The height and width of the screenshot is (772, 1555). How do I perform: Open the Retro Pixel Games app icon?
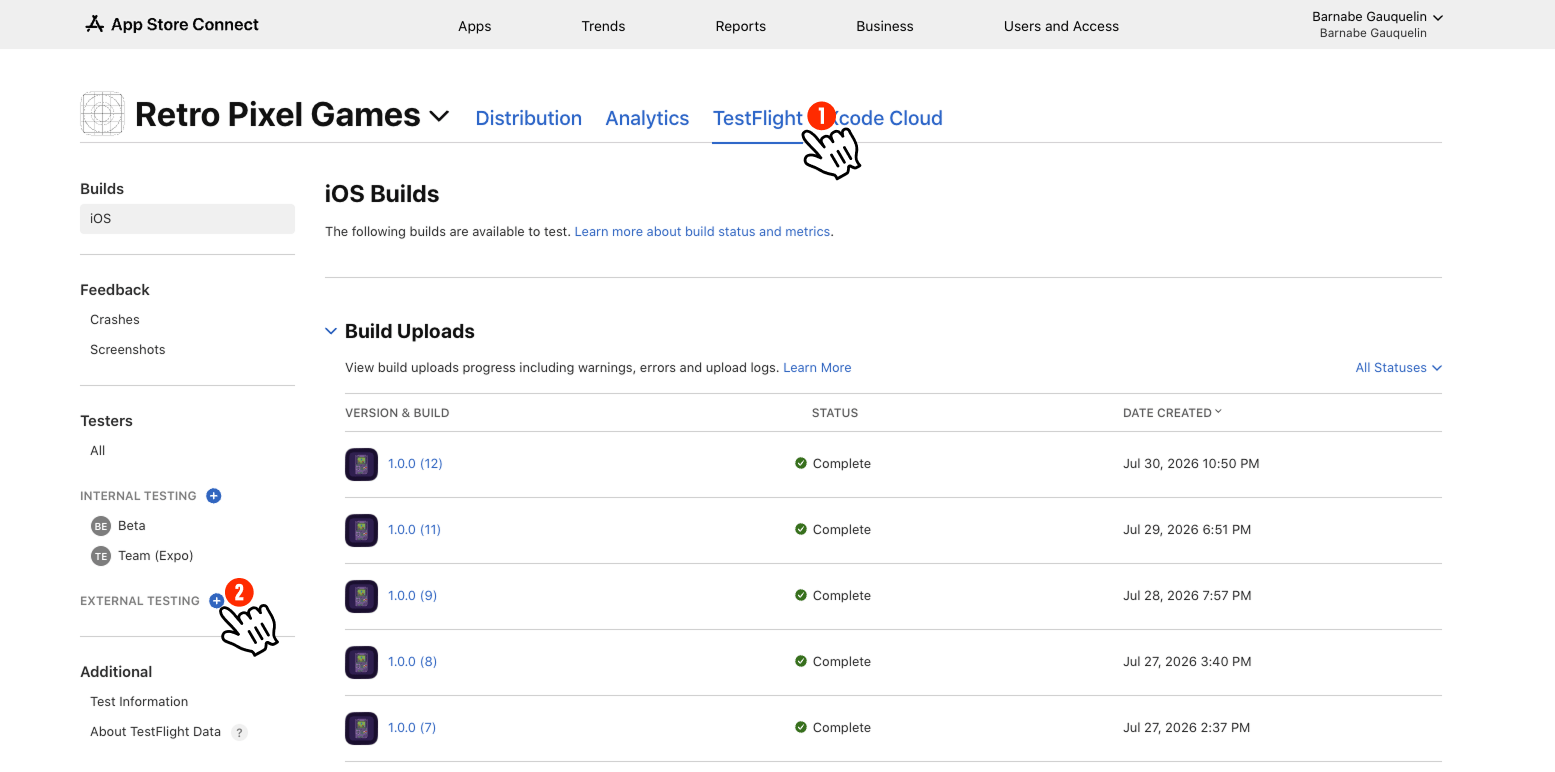[x=102, y=114]
